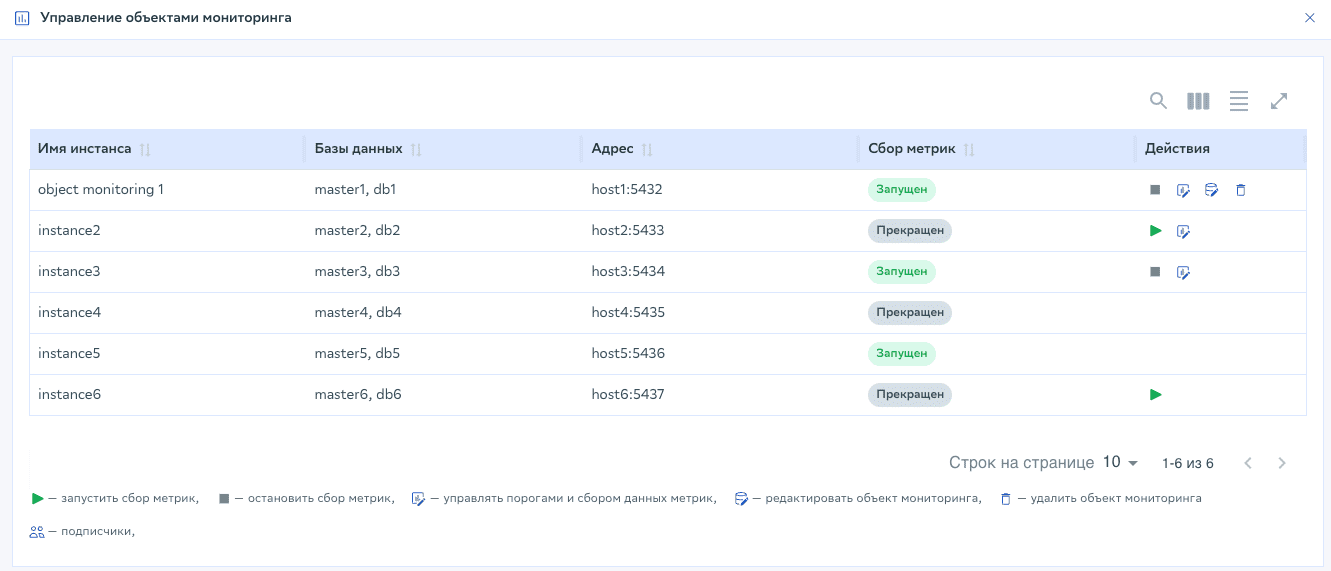The width and height of the screenshot is (1331, 571).
Task: Select the instance3 name cell
Action: [x=69, y=271]
